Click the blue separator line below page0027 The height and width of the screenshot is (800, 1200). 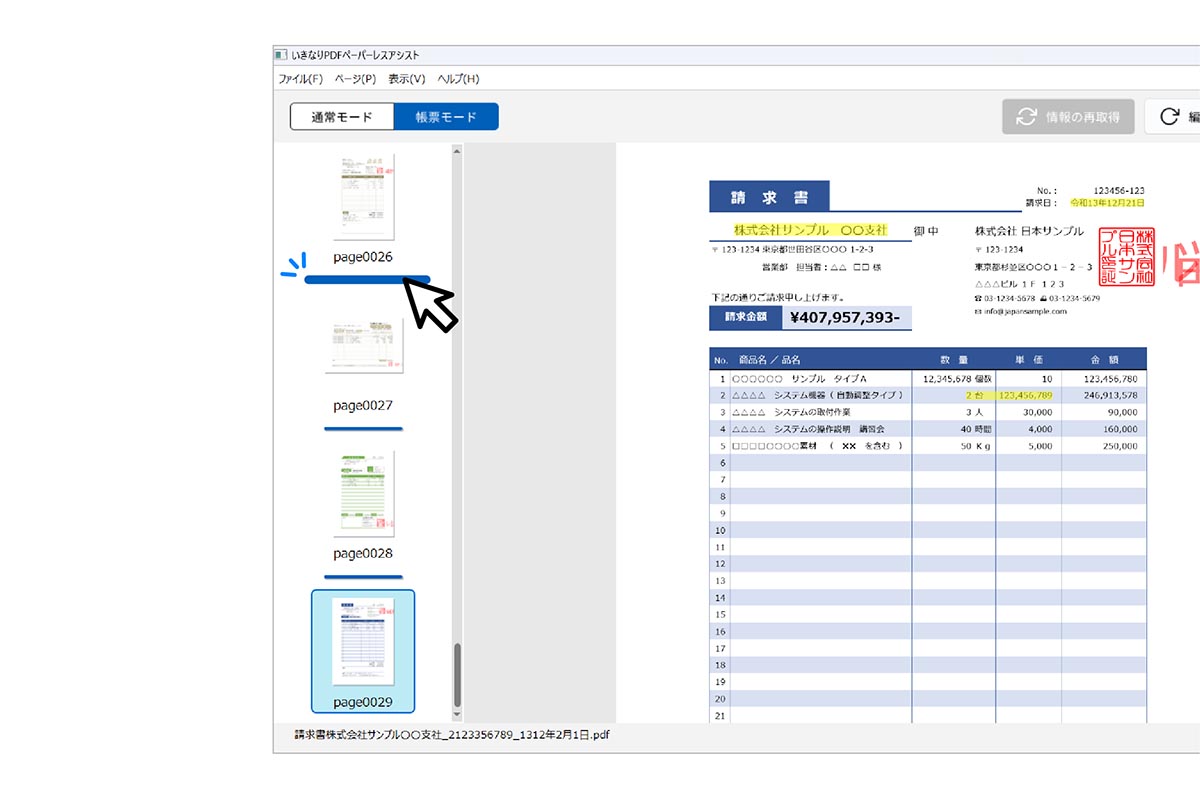pyautogui.click(x=364, y=429)
